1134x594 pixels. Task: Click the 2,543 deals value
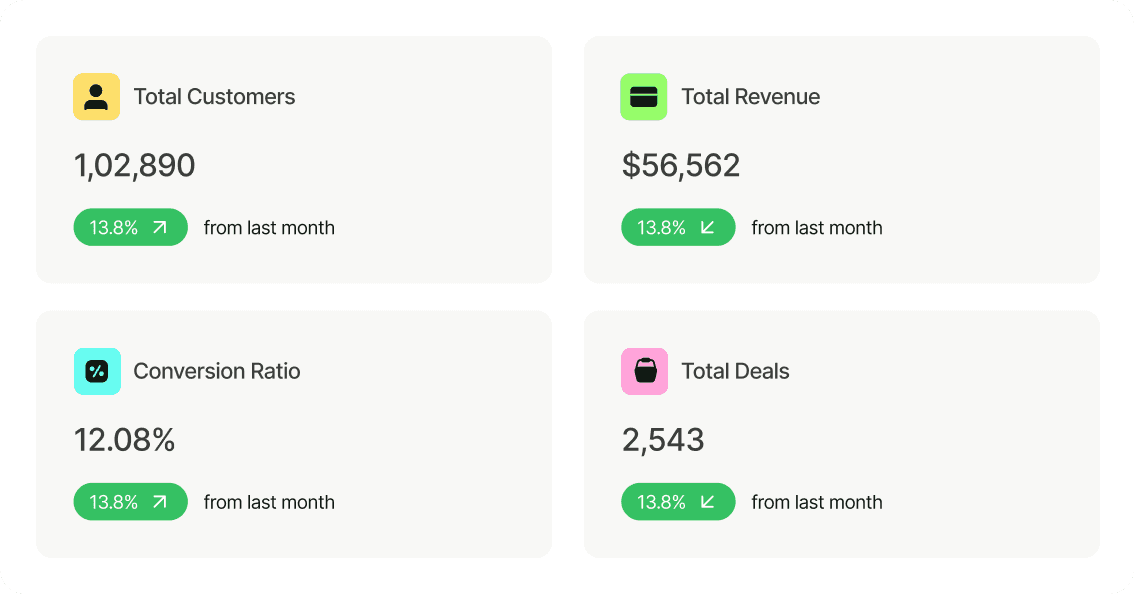662,440
